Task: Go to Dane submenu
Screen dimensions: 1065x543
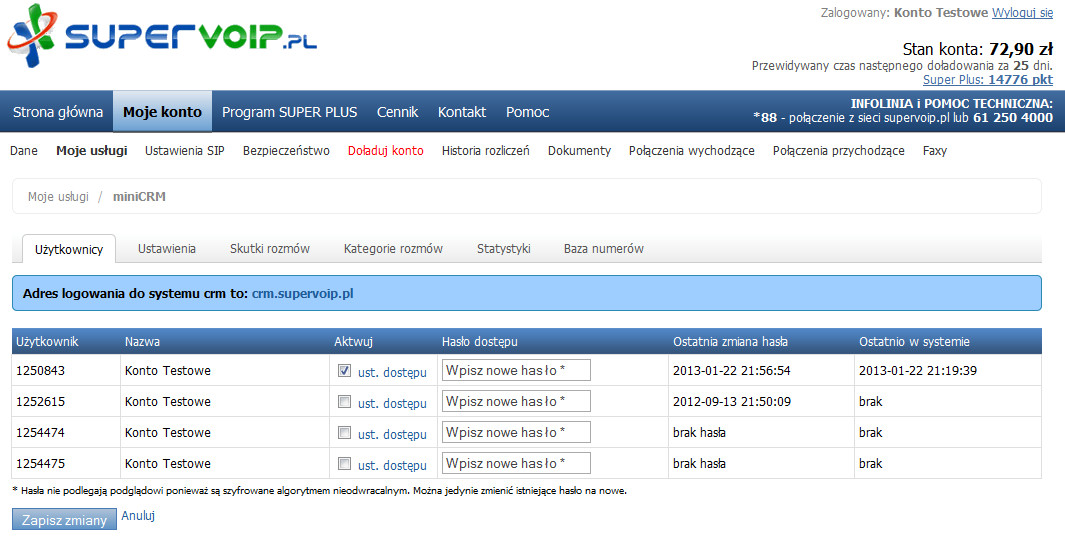Action: (x=24, y=151)
